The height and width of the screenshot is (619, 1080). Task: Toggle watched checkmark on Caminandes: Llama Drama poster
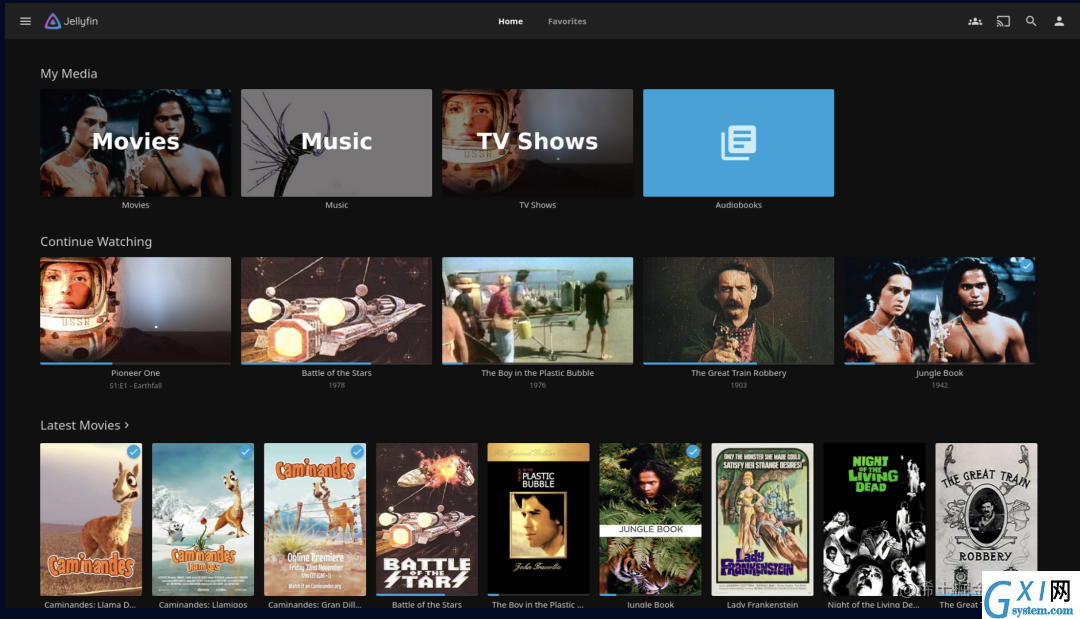click(134, 452)
